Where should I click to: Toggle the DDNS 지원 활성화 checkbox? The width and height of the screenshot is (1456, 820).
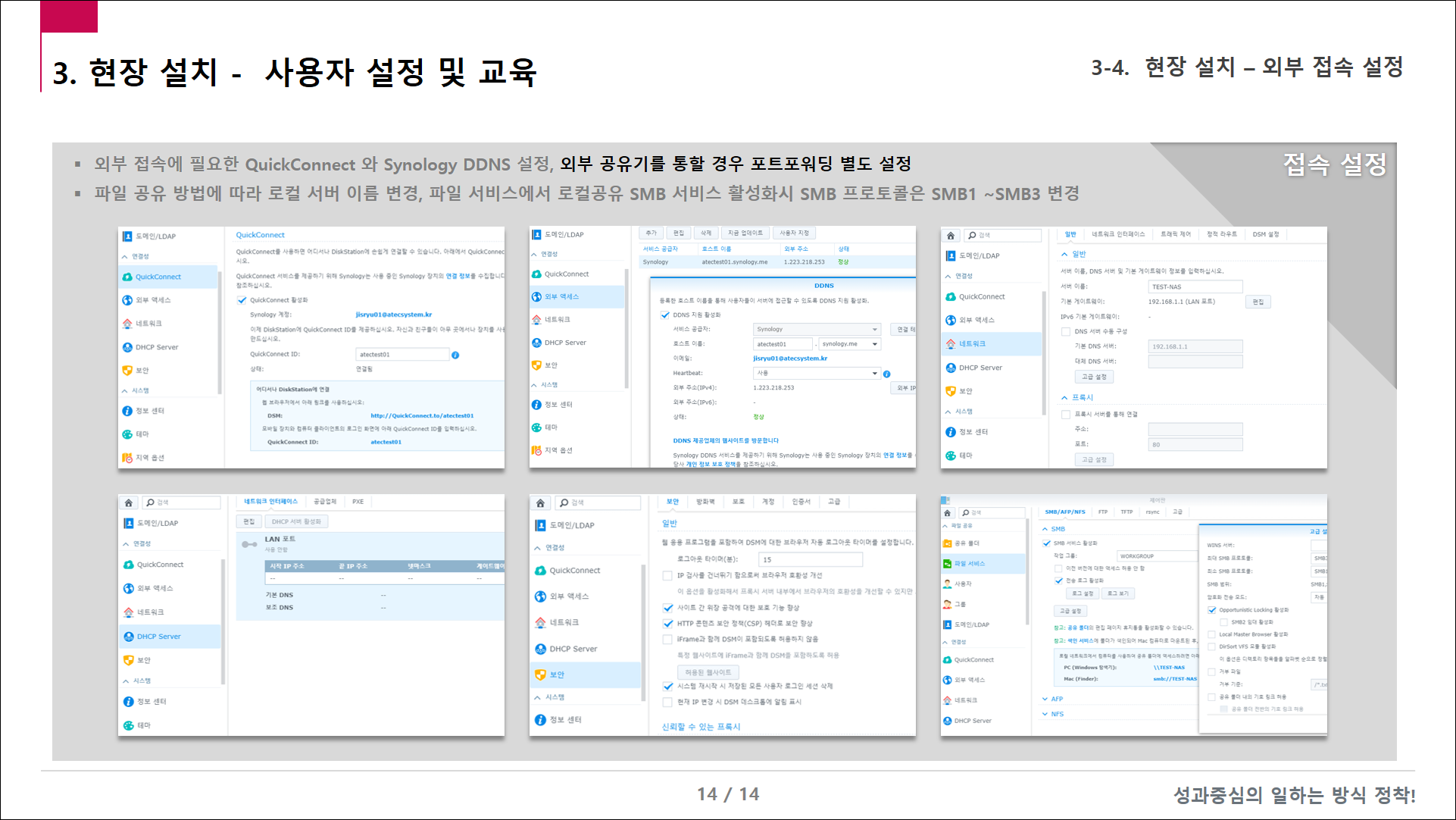click(665, 315)
